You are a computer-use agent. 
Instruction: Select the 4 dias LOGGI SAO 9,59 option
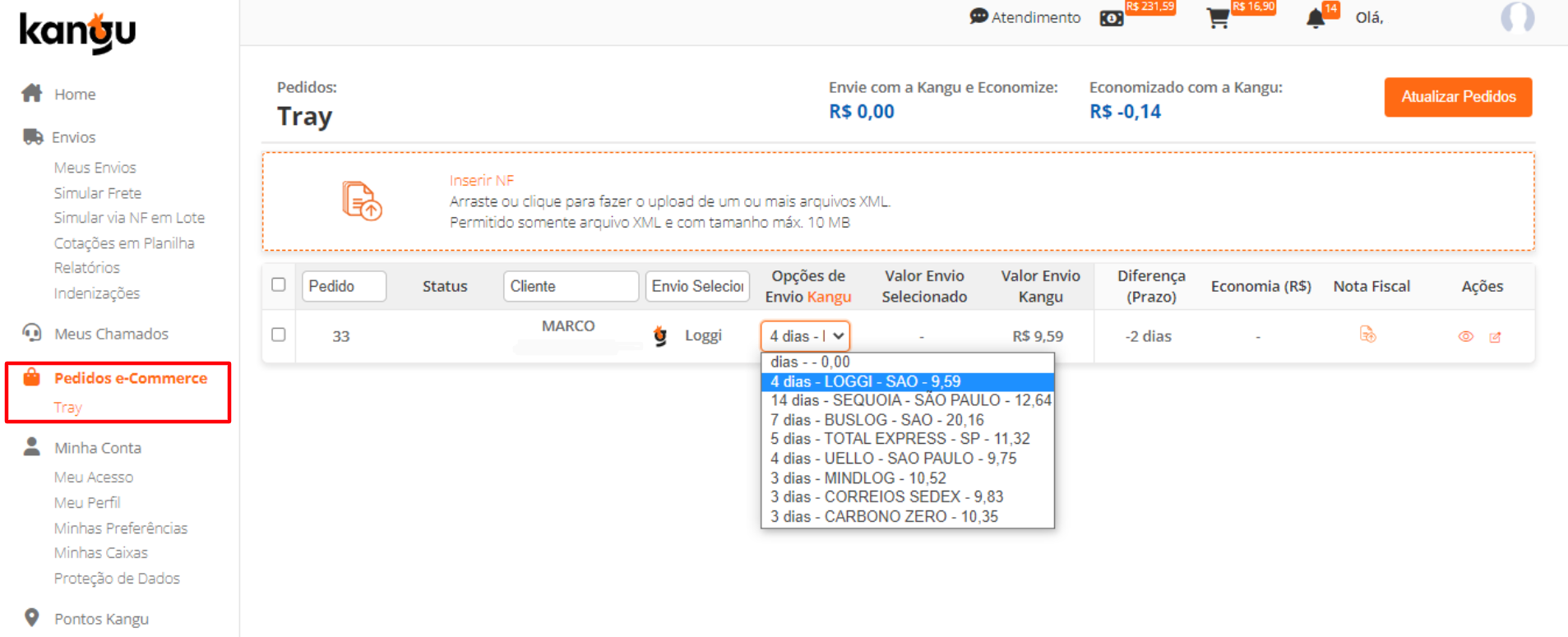tap(908, 381)
